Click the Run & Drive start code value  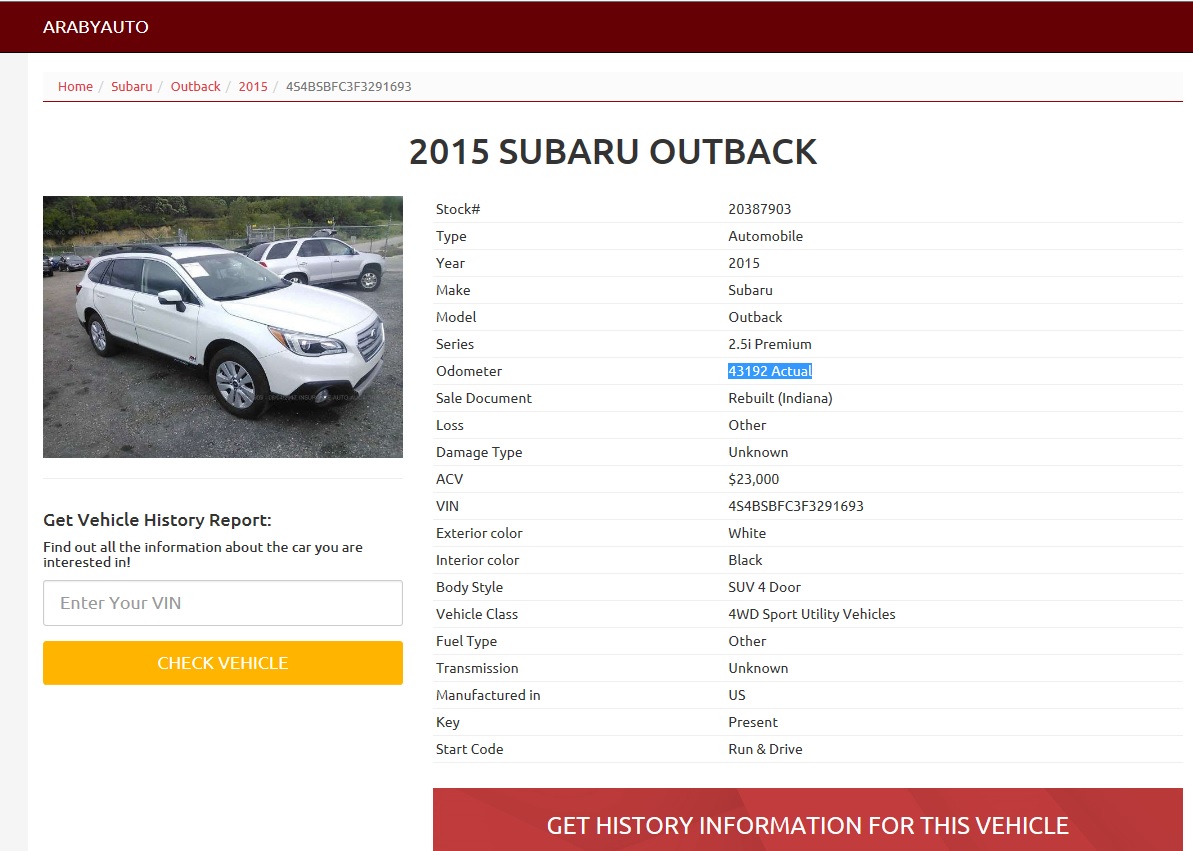pyautogui.click(x=765, y=749)
